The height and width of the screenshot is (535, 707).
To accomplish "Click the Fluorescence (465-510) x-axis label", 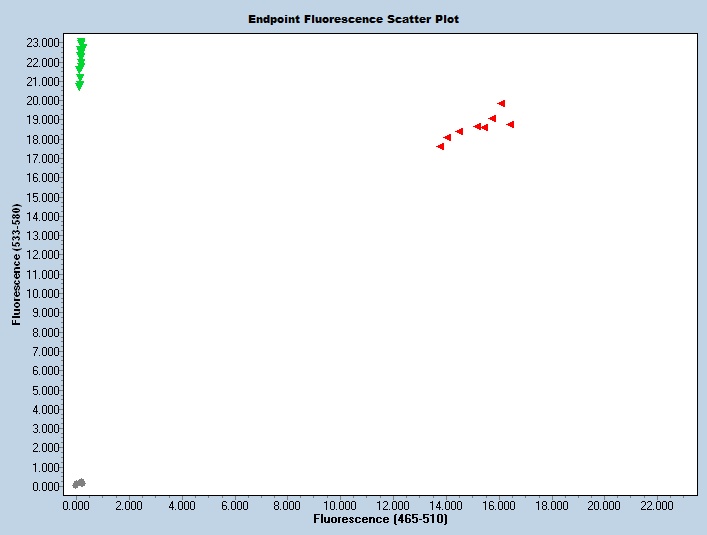I will pos(380,520).
